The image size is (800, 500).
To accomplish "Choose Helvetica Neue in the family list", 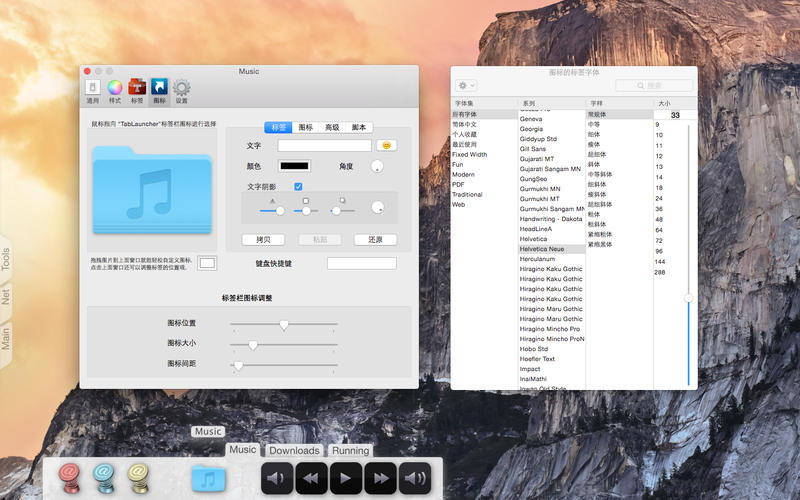I will pyautogui.click(x=552, y=249).
